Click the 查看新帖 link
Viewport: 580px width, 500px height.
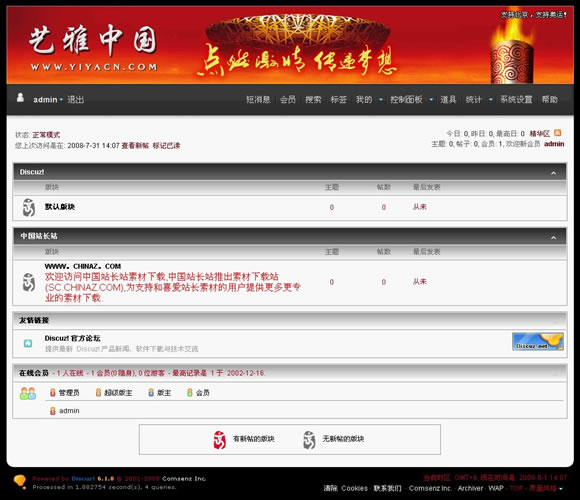click(x=135, y=145)
